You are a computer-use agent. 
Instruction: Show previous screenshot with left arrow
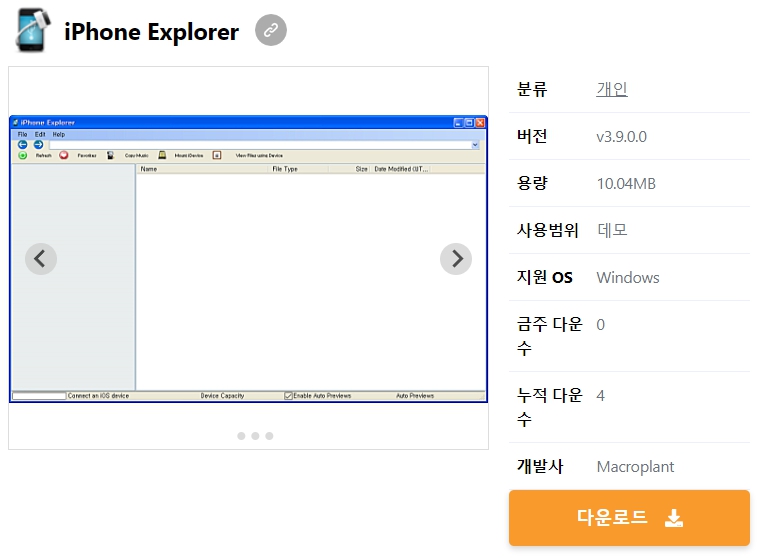[x=41, y=259]
